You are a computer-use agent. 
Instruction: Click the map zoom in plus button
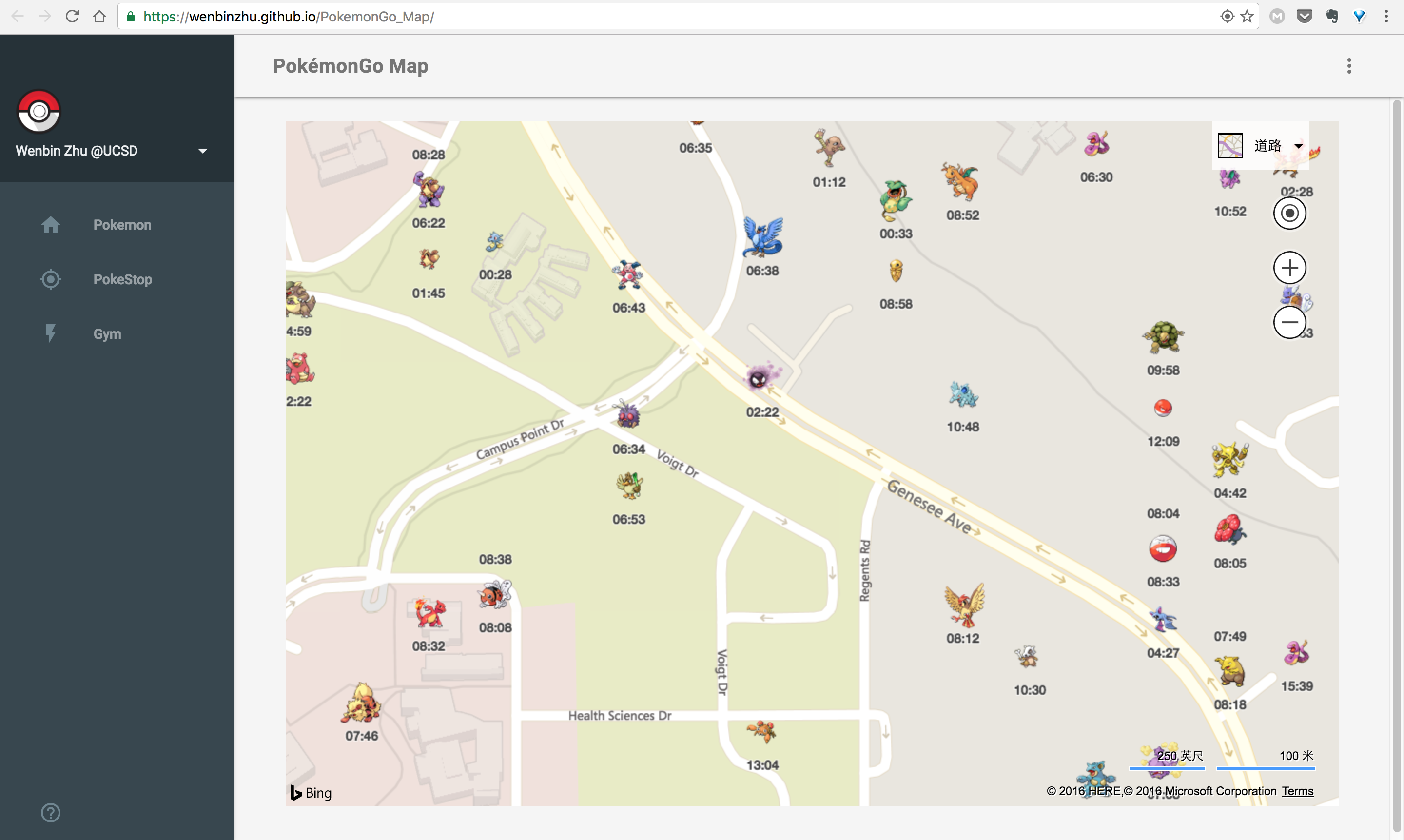(1289, 268)
